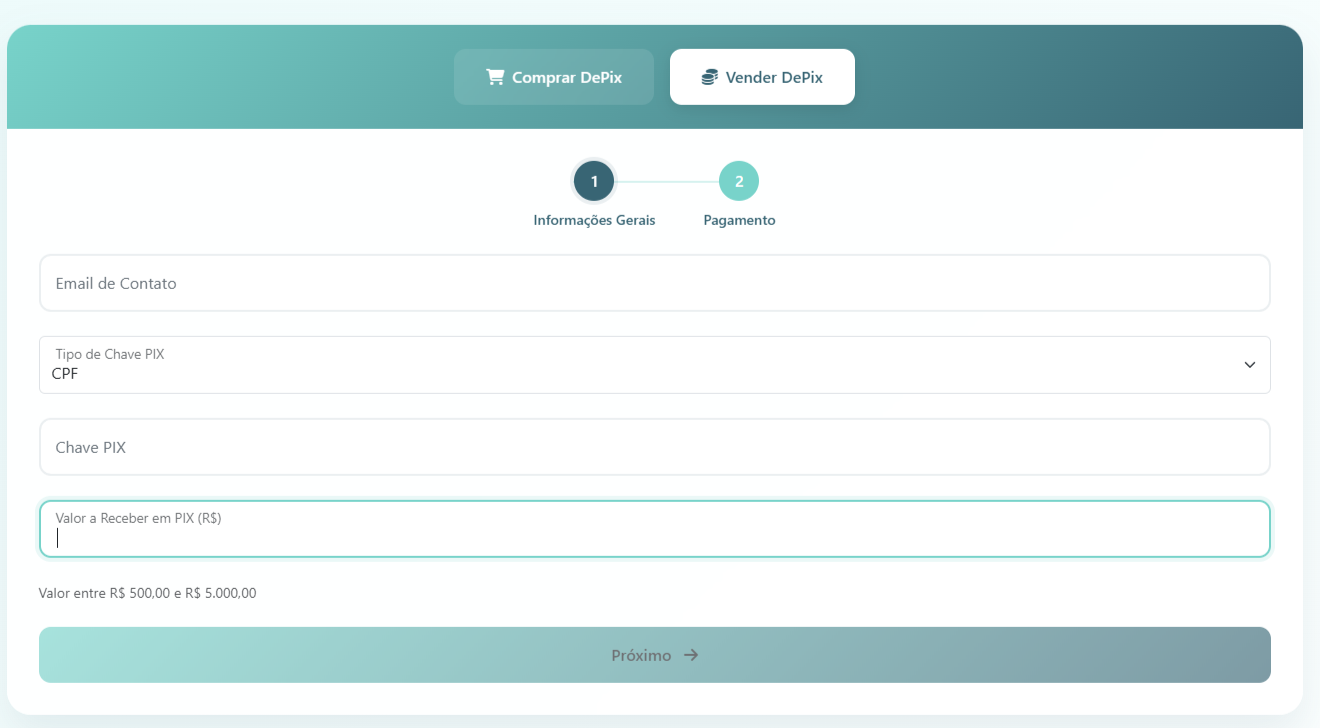1320x728 pixels.
Task: Focus the Chave PIX input field
Action: (655, 447)
